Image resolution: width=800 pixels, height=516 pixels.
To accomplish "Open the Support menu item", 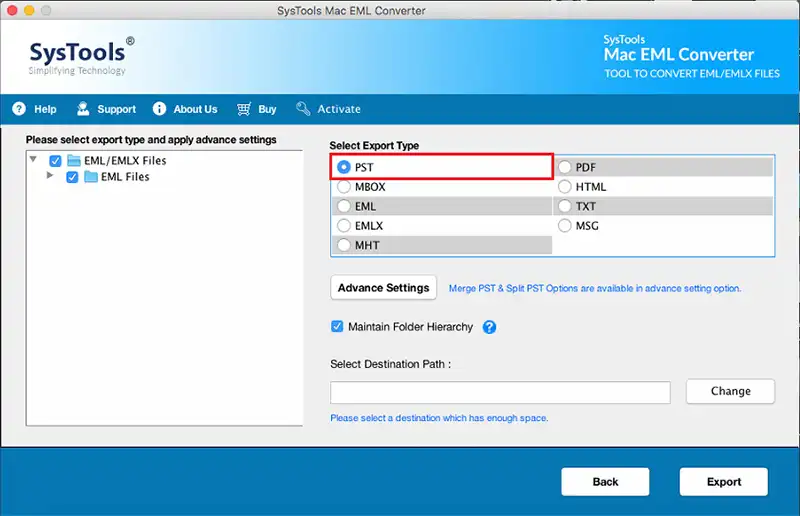I will point(116,109).
